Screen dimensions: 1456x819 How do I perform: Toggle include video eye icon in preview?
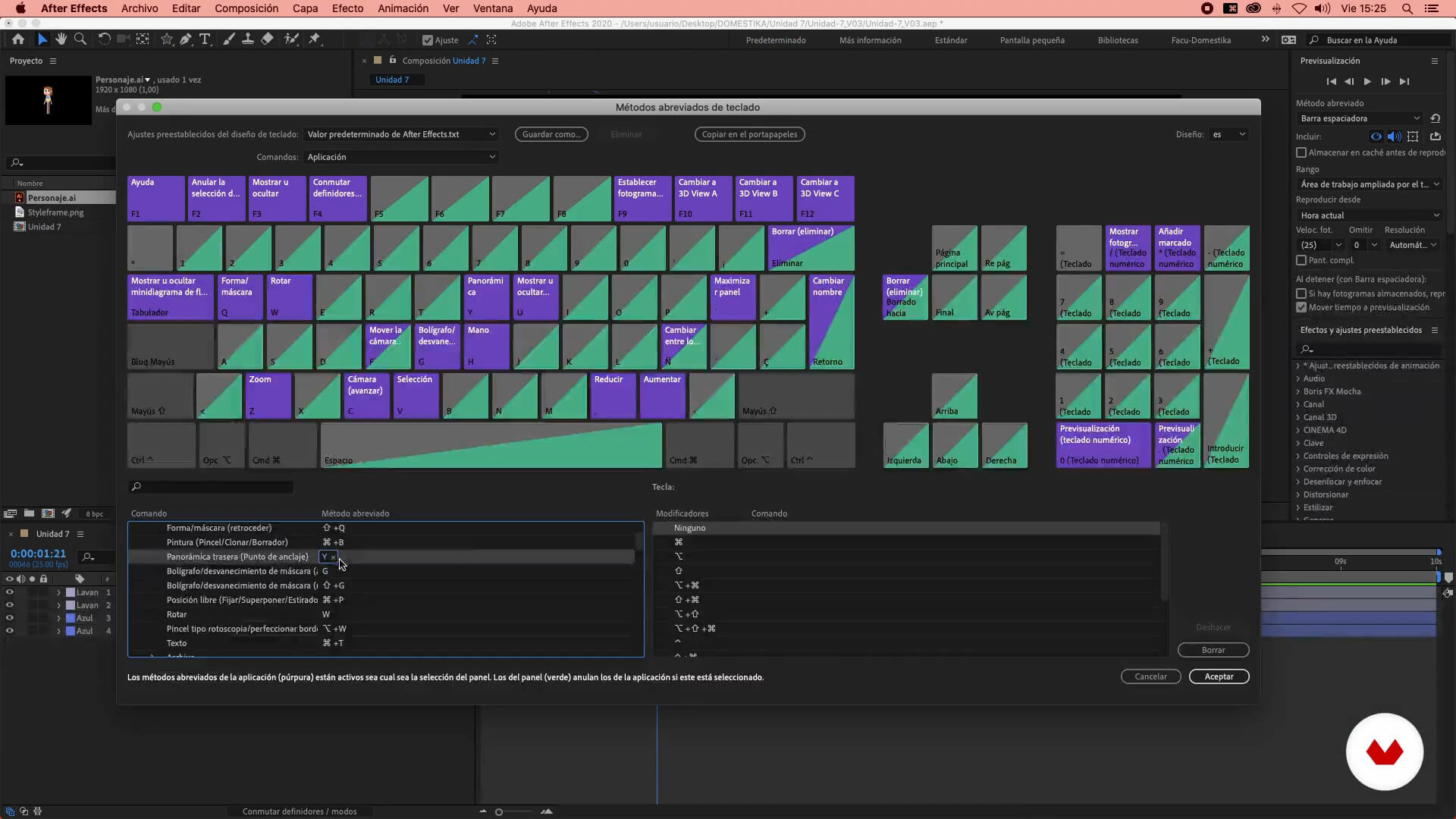[x=1376, y=136]
